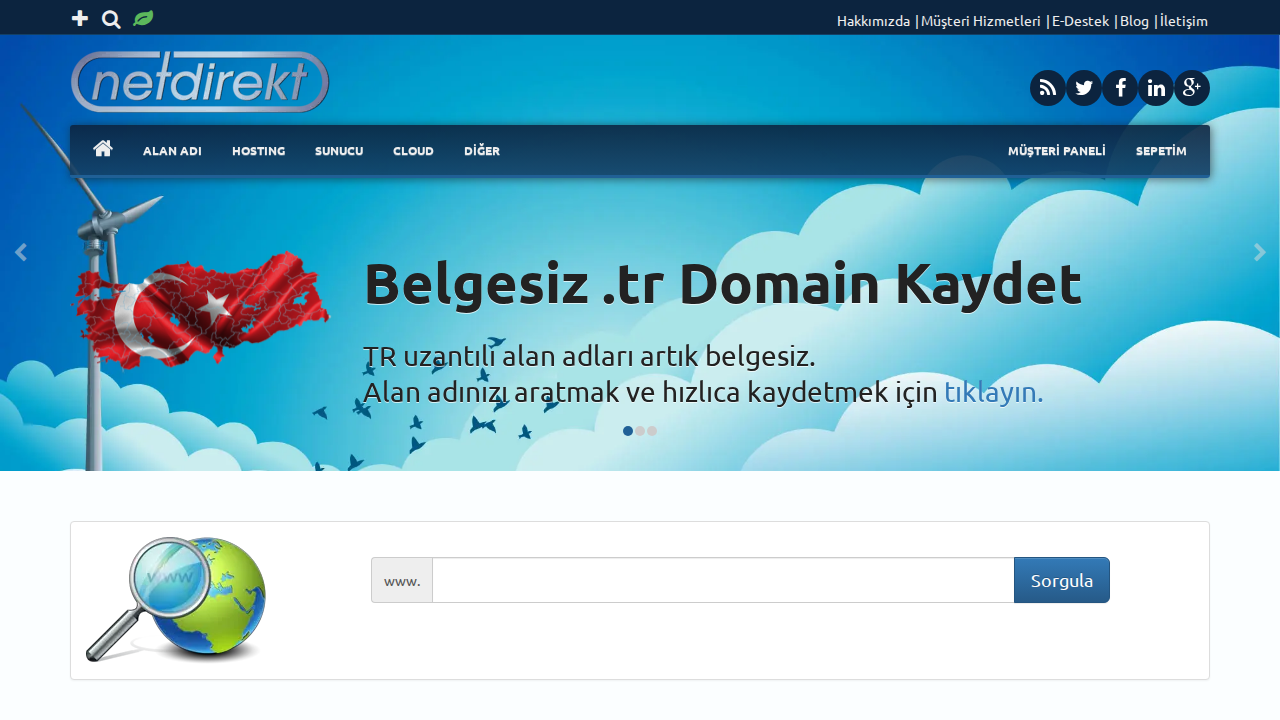Image resolution: width=1280 pixels, height=720 pixels.
Task: Open the CLOUD menu
Action: point(413,151)
